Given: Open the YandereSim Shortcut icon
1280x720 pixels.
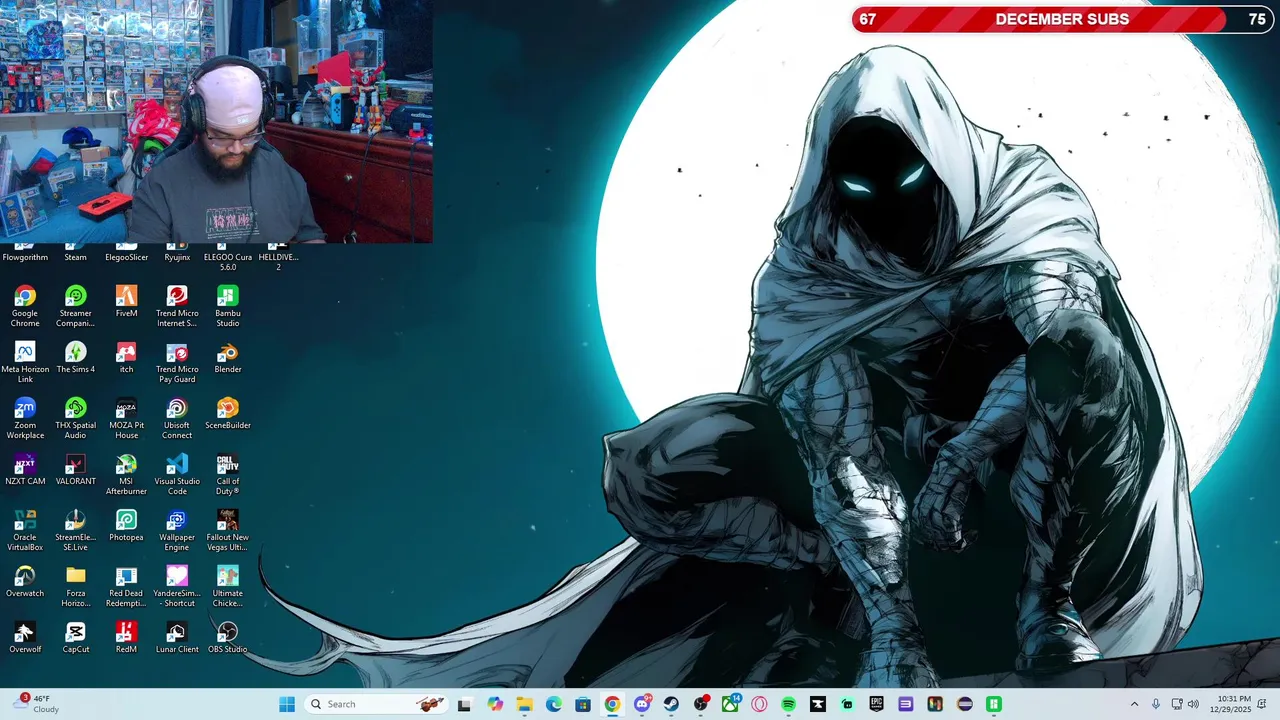Looking at the screenshot, I should coord(177,586).
